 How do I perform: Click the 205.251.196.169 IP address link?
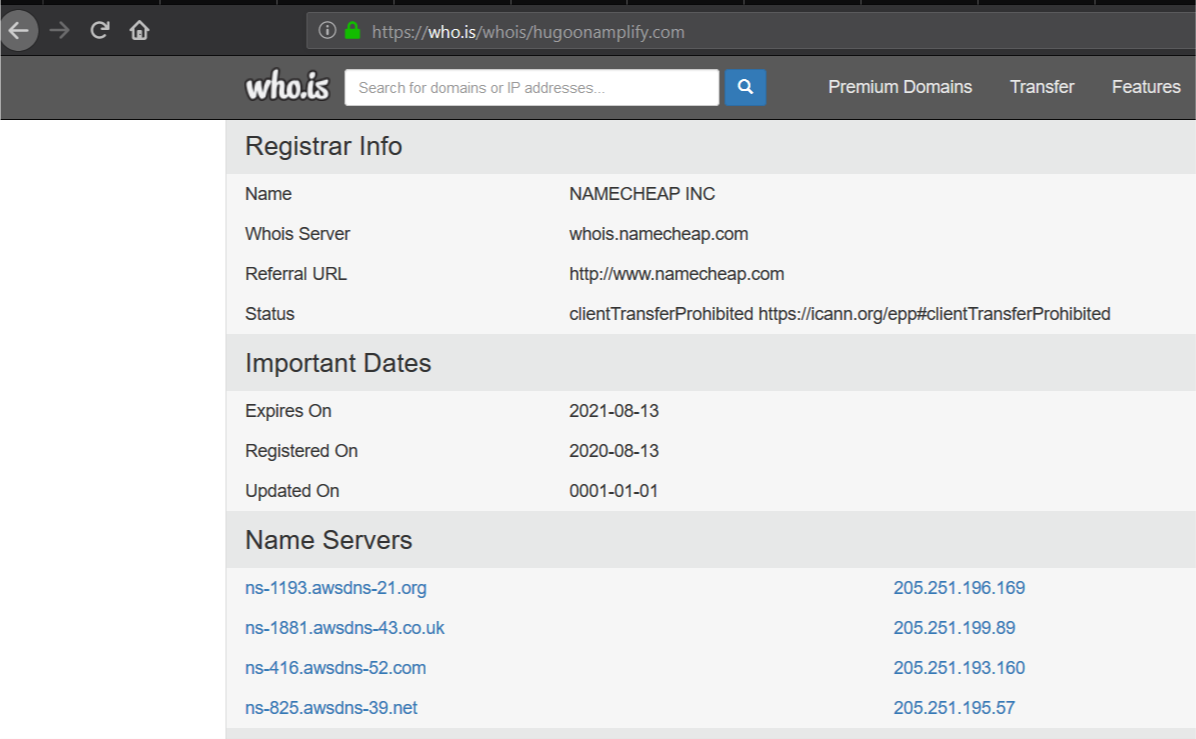959,588
